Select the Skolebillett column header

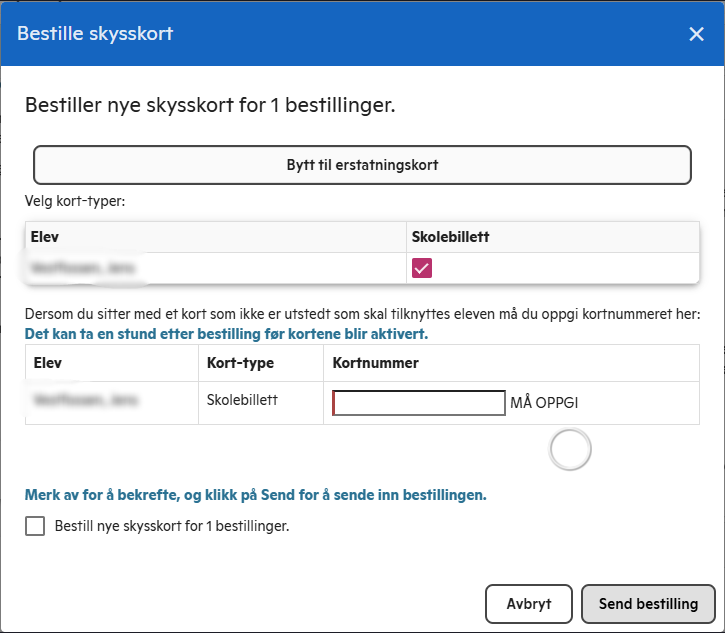click(x=450, y=237)
